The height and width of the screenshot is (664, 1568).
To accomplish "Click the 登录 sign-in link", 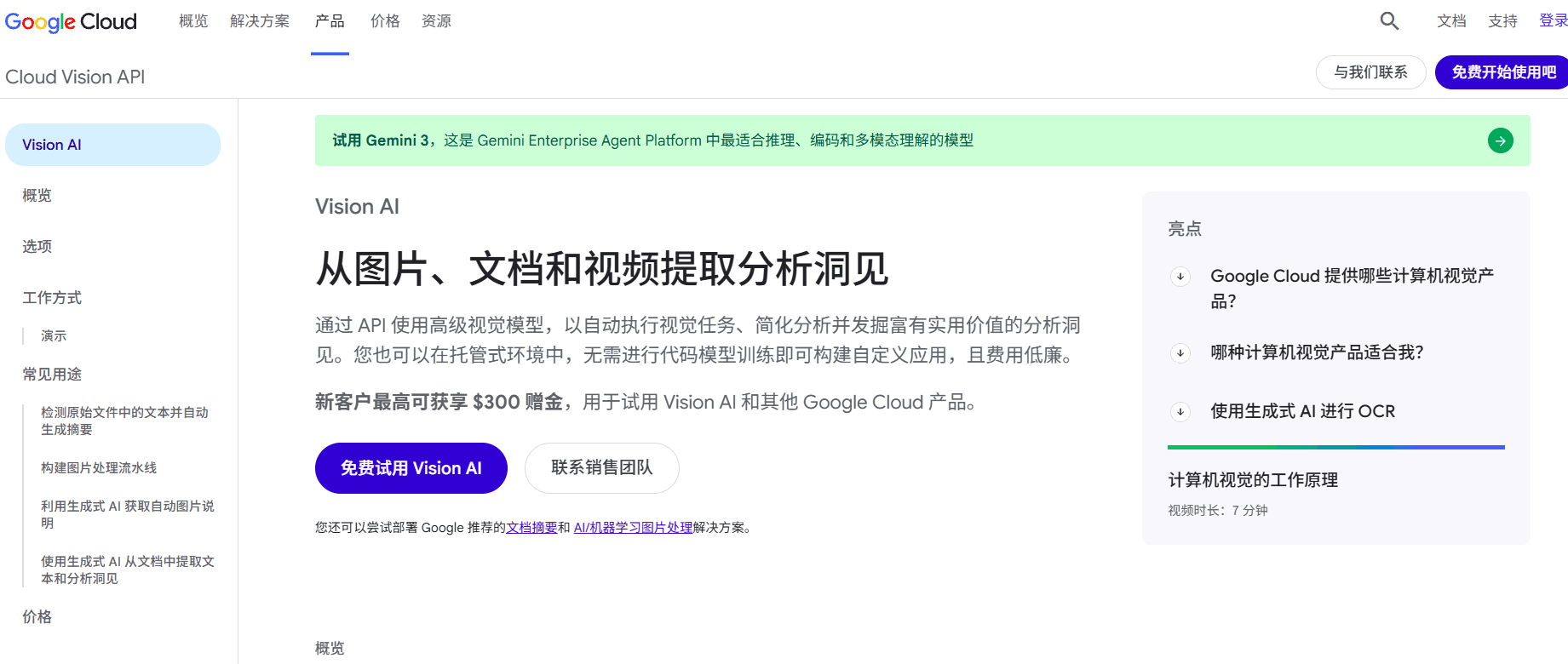I will [1554, 21].
